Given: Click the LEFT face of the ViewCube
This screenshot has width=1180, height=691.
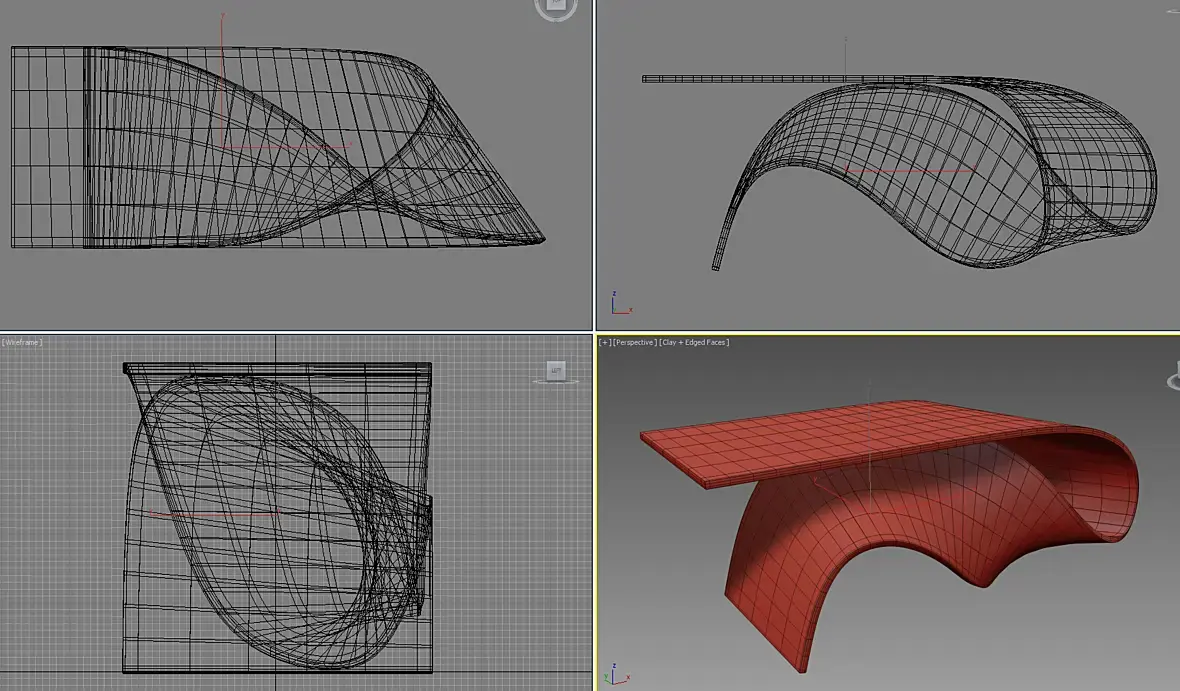Looking at the screenshot, I should click(555, 370).
